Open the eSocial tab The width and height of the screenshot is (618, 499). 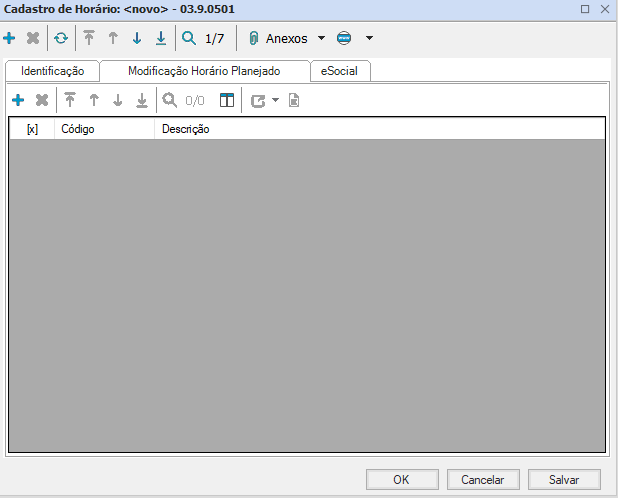(339, 71)
